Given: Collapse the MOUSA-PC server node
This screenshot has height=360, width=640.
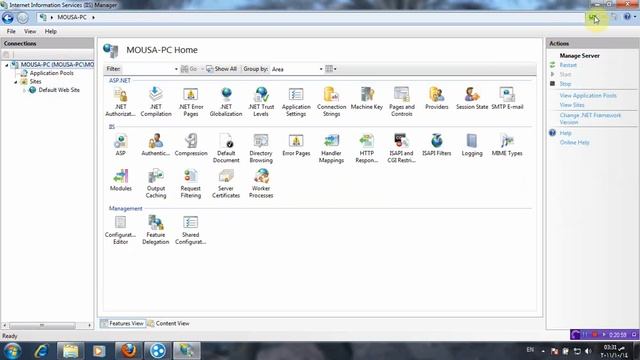Looking at the screenshot, I should tap(7, 65).
